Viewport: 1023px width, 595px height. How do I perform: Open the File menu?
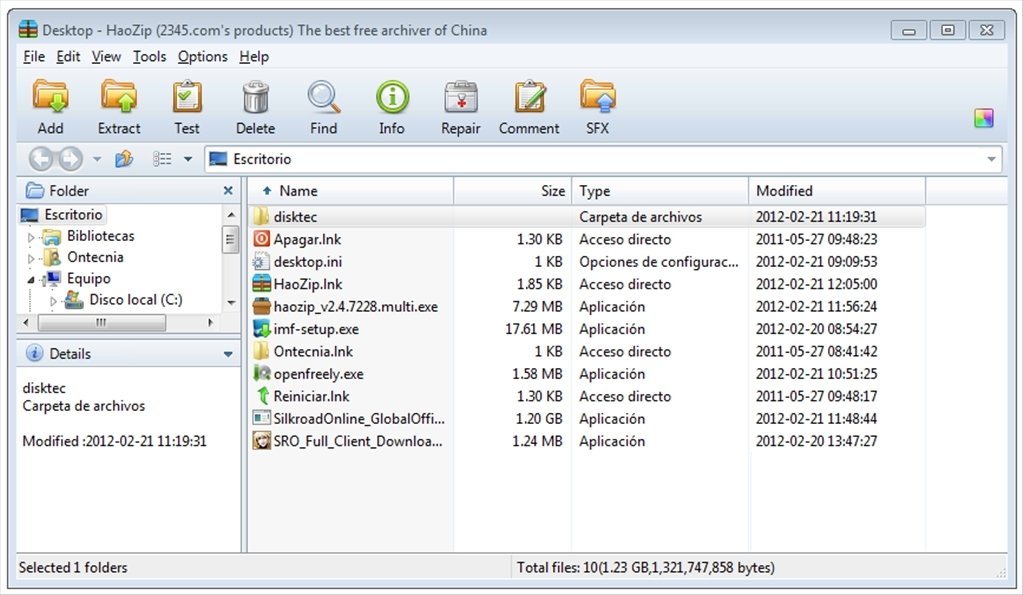34,57
